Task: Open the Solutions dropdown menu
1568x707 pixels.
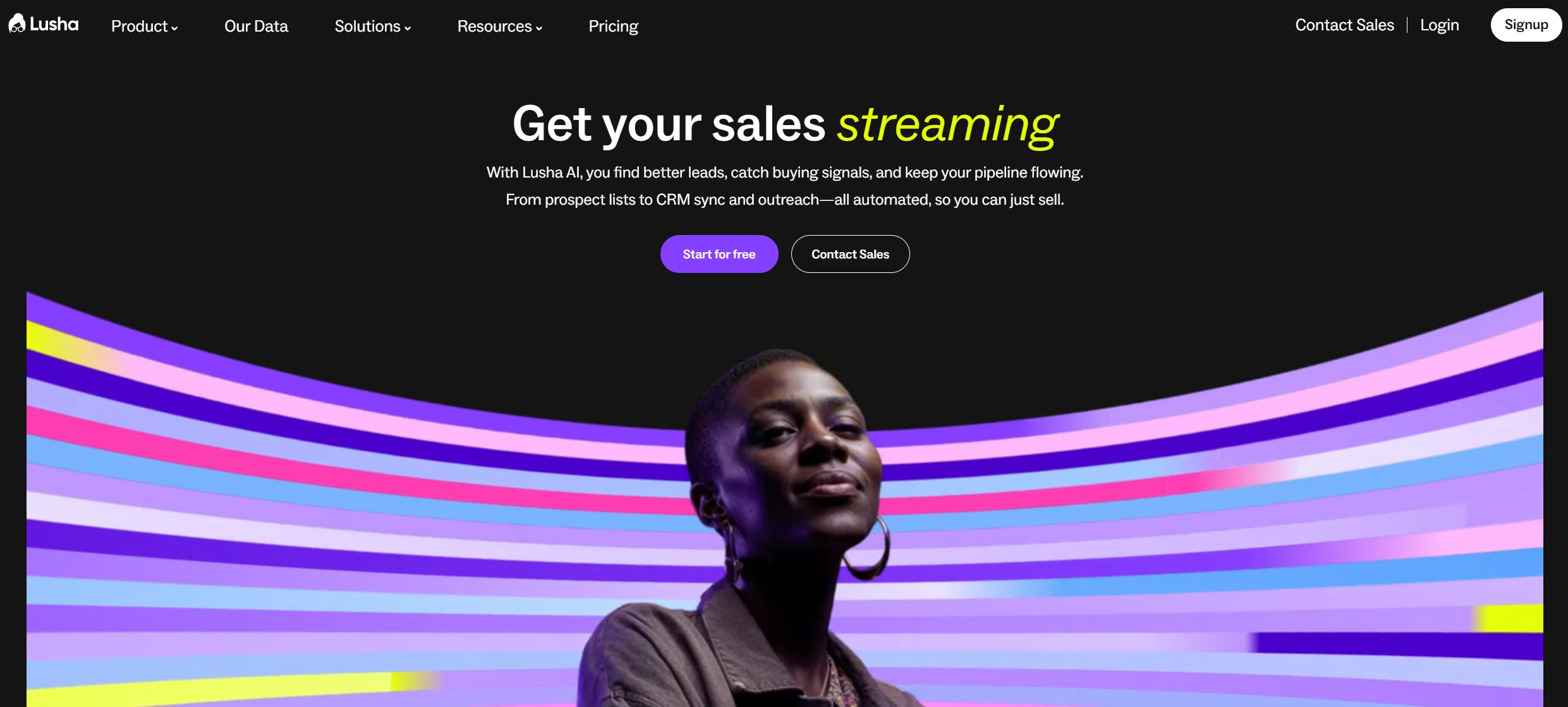Action: [x=372, y=26]
